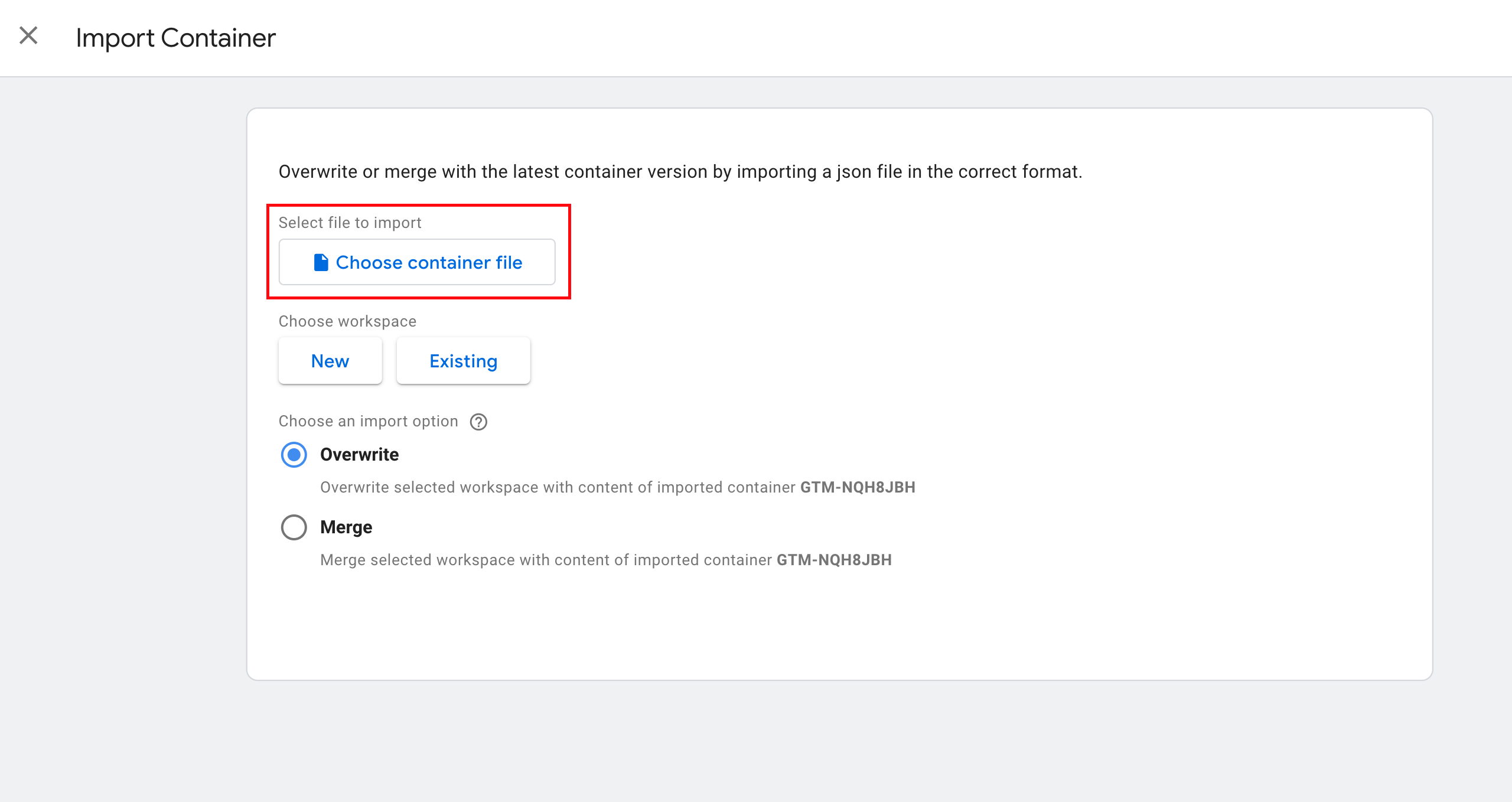1512x802 pixels.
Task: Click the word Existing on the workspace button
Action: (x=463, y=361)
